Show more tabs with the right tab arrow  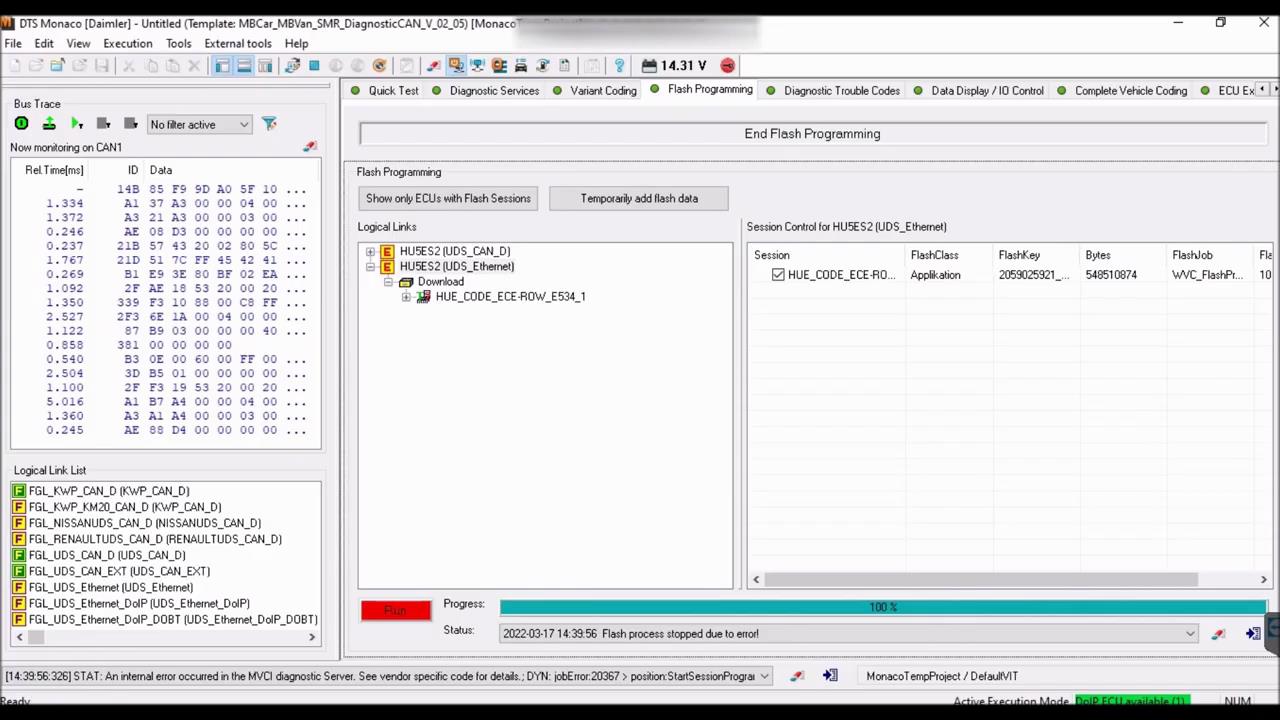[1273, 90]
